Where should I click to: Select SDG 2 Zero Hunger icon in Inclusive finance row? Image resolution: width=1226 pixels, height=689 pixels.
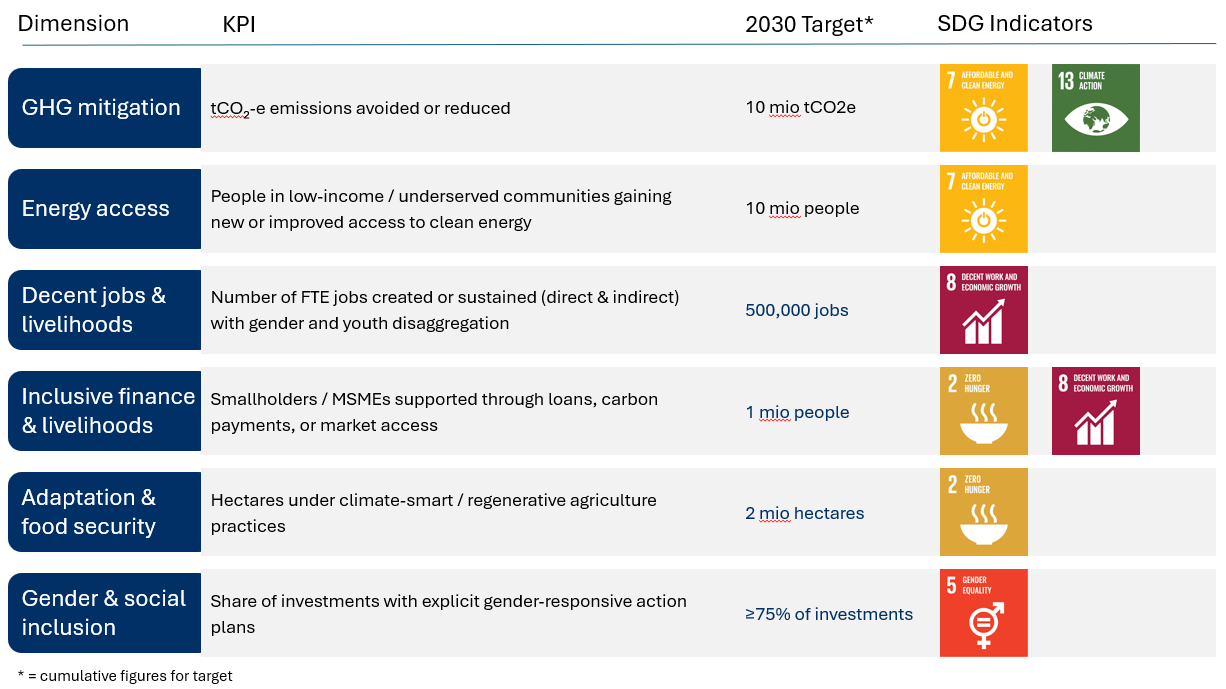[x=983, y=411]
